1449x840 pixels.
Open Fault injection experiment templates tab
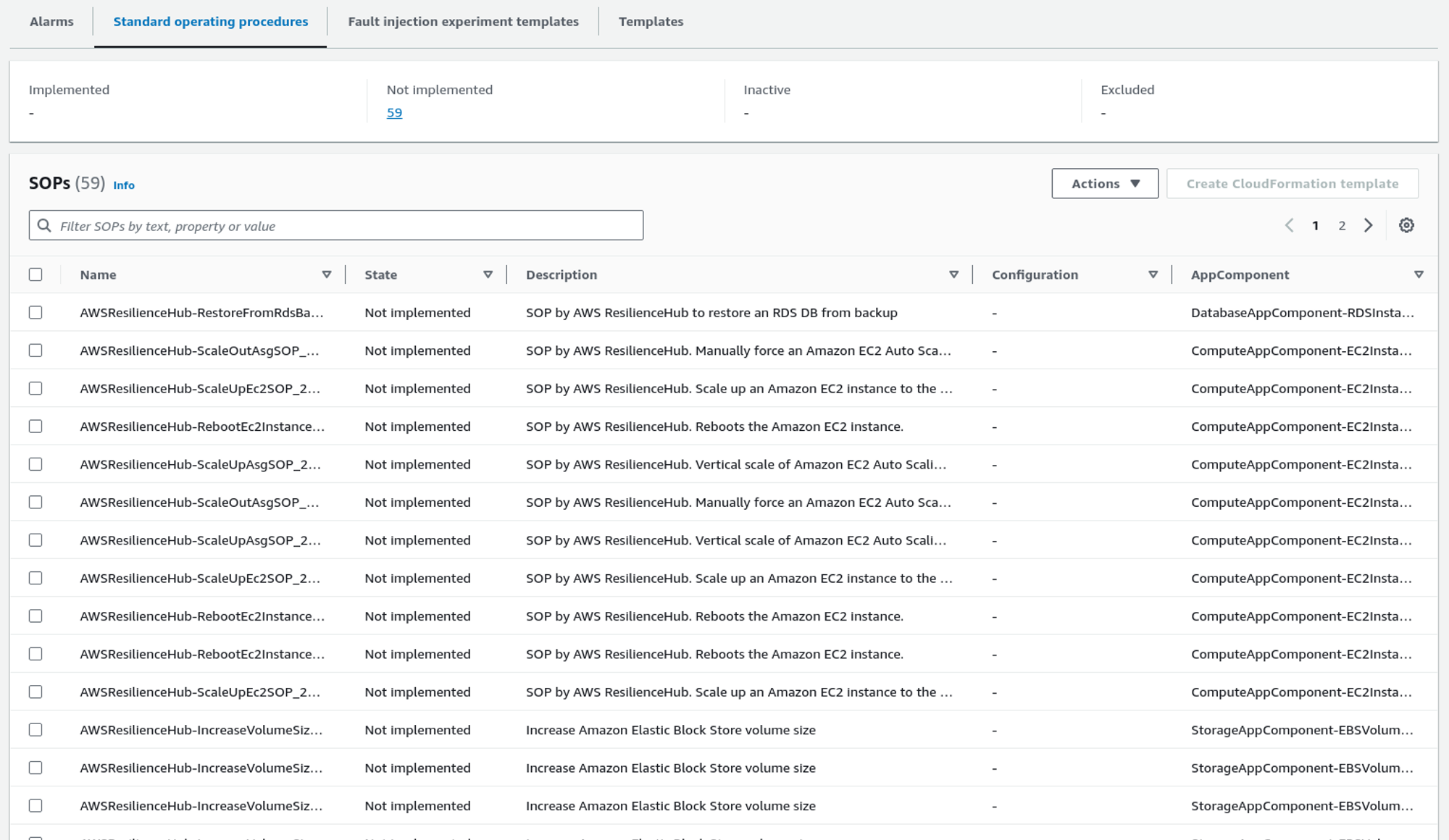(x=463, y=22)
